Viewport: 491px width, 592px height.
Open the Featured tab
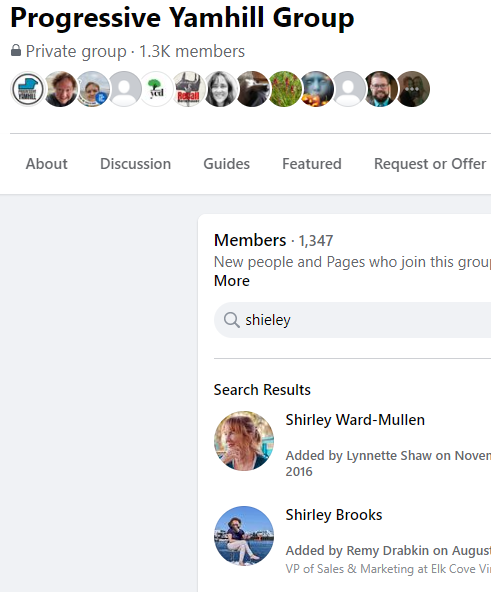(312, 164)
